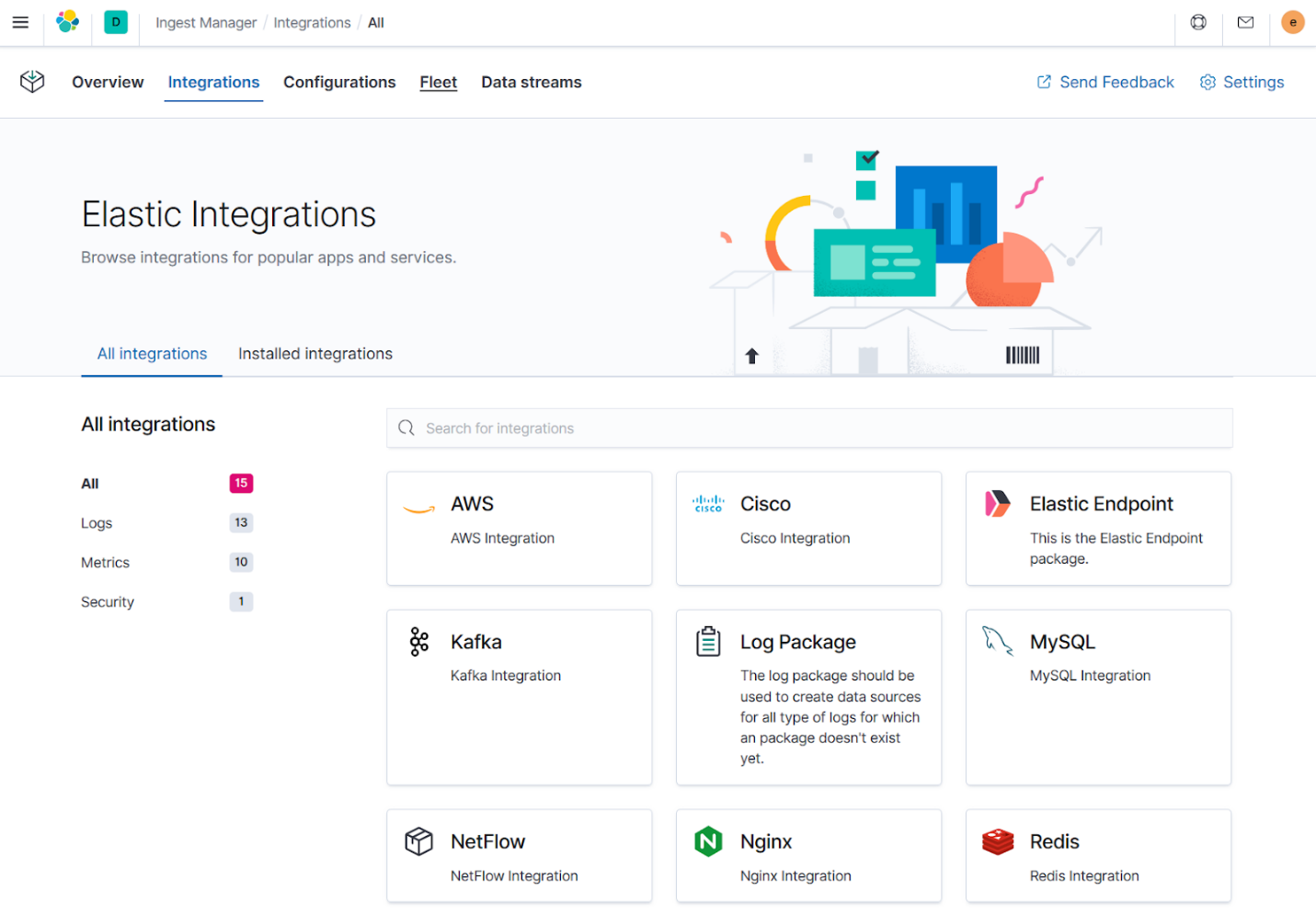Open the Redis integration

[1054, 841]
